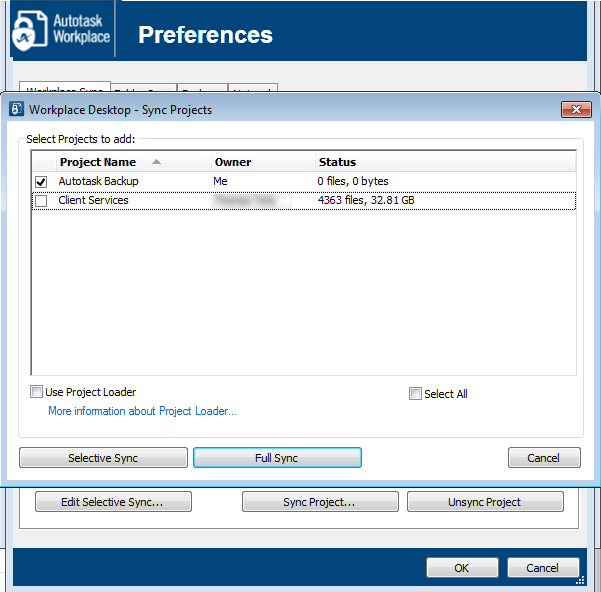601x592 pixels.
Task: Close the Sync Projects dialog with red X
Action: coord(575,109)
